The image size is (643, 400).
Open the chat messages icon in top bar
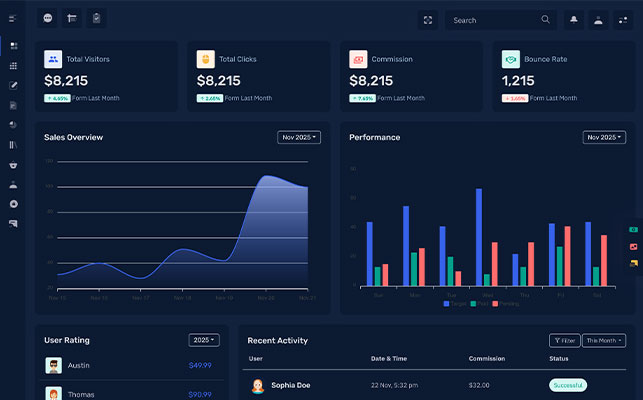pyautogui.click(x=48, y=19)
